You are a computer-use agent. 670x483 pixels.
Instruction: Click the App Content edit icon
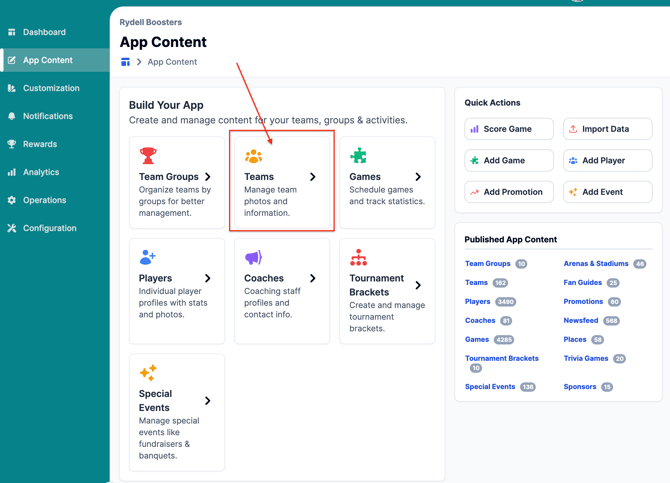coord(12,60)
